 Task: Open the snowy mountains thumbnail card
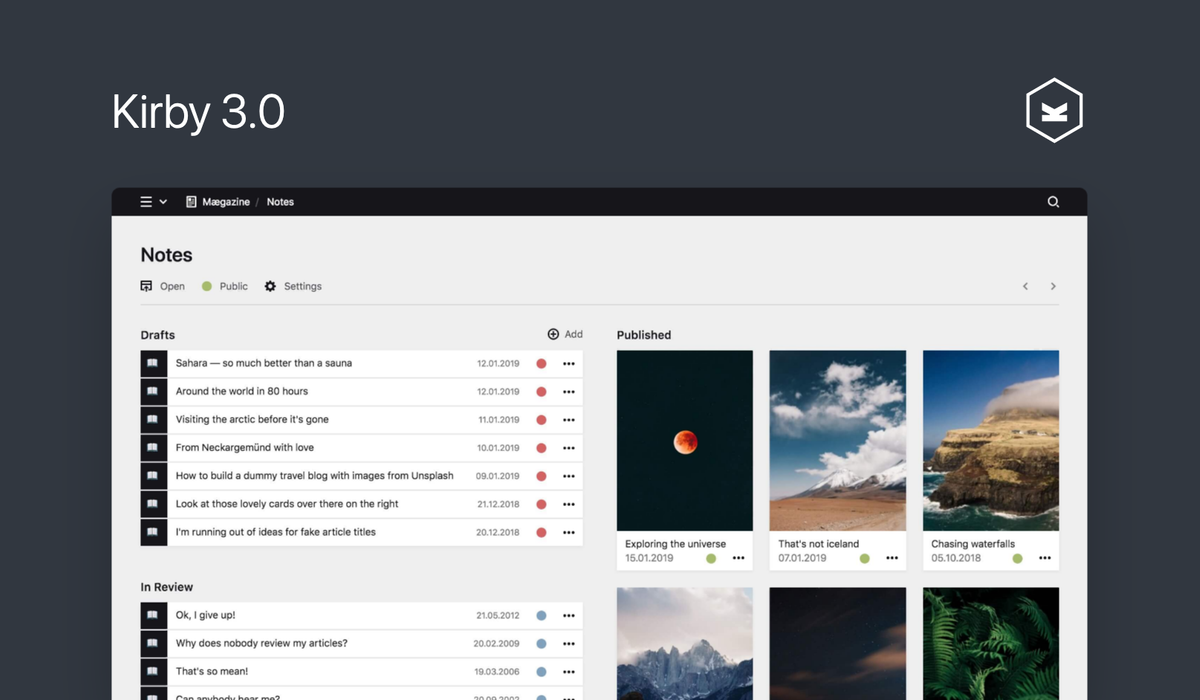(x=685, y=643)
